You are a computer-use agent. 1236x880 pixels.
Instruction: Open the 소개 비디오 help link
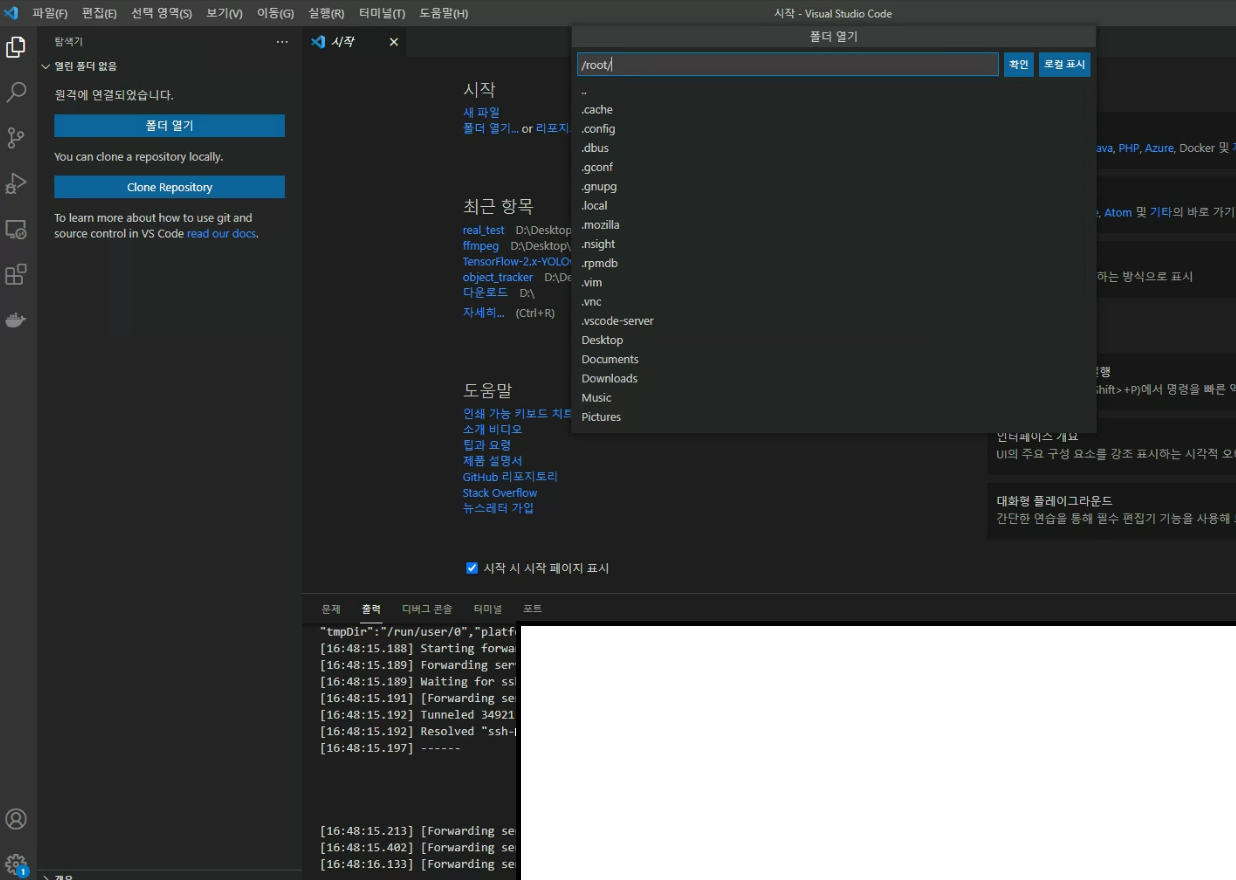492,429
